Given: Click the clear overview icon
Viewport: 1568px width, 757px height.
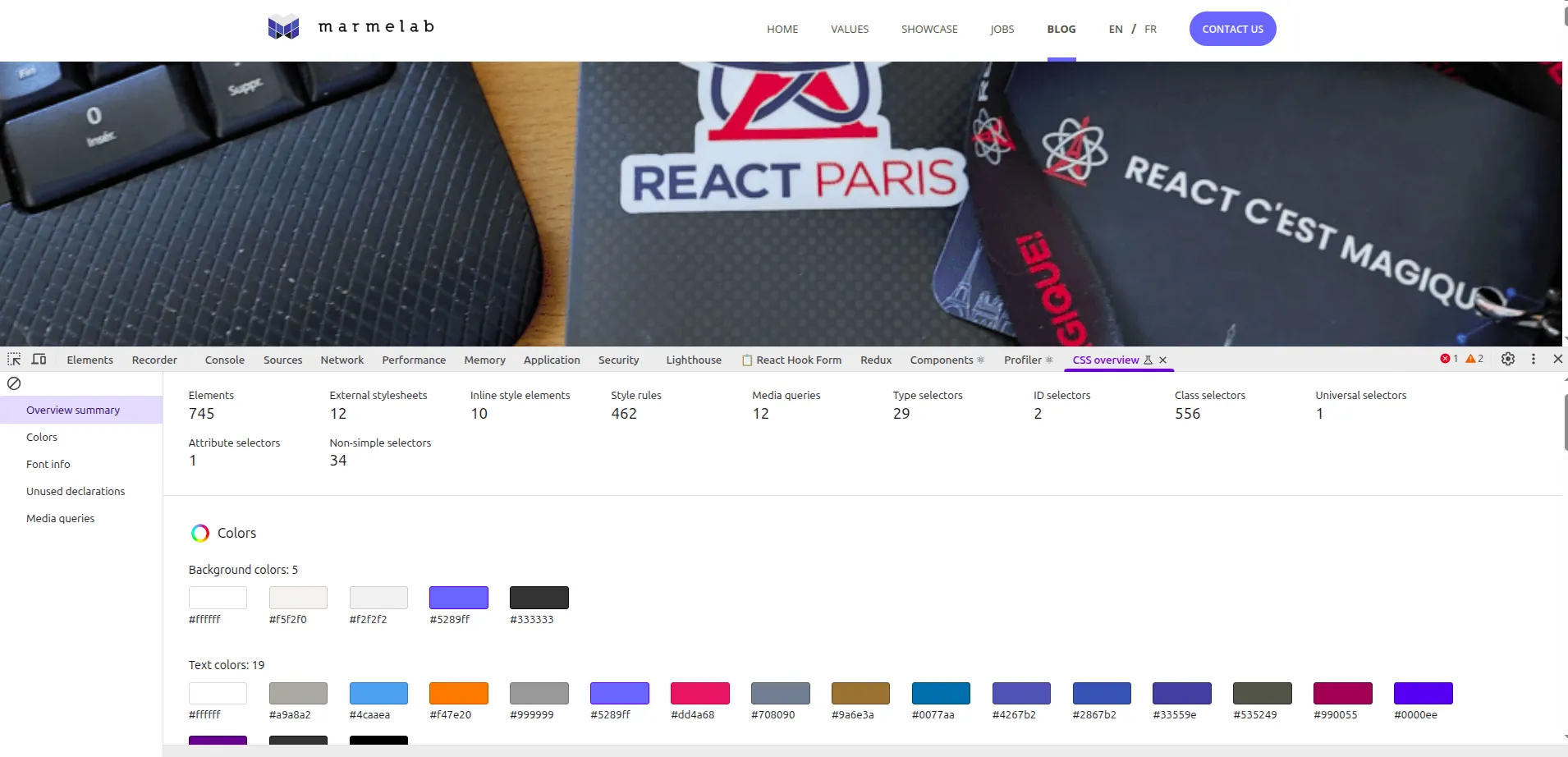Looking at the screenshot, I should [x=12, y=383].
